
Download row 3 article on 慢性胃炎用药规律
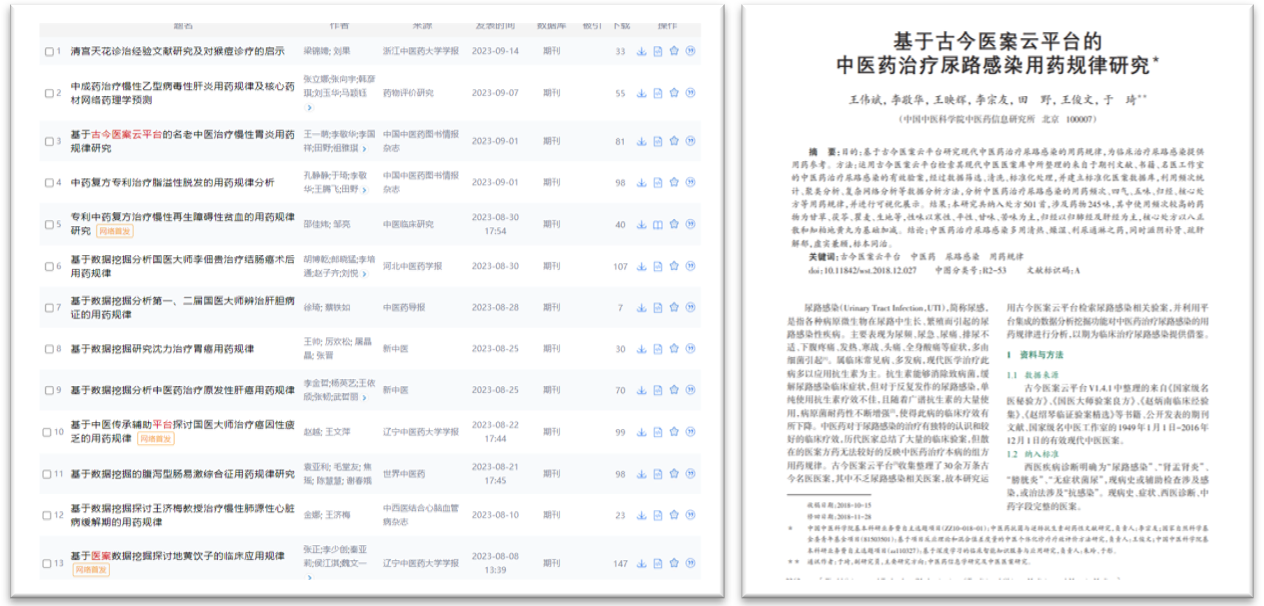(641, 140)
